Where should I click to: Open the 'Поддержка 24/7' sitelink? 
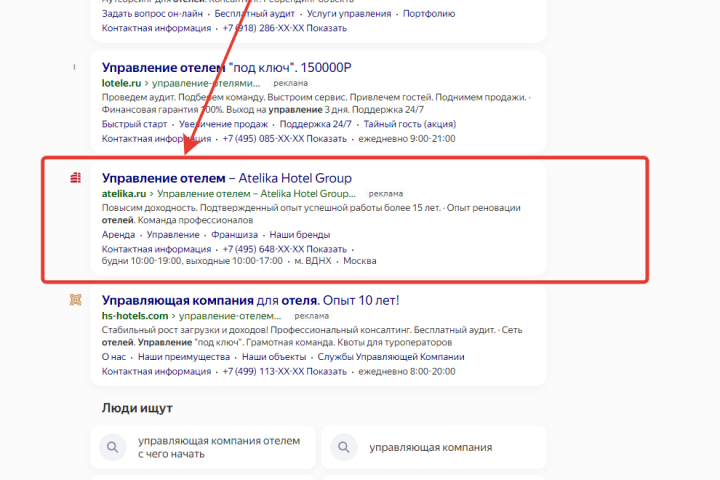pyautogui.click(x=315, y=124)
